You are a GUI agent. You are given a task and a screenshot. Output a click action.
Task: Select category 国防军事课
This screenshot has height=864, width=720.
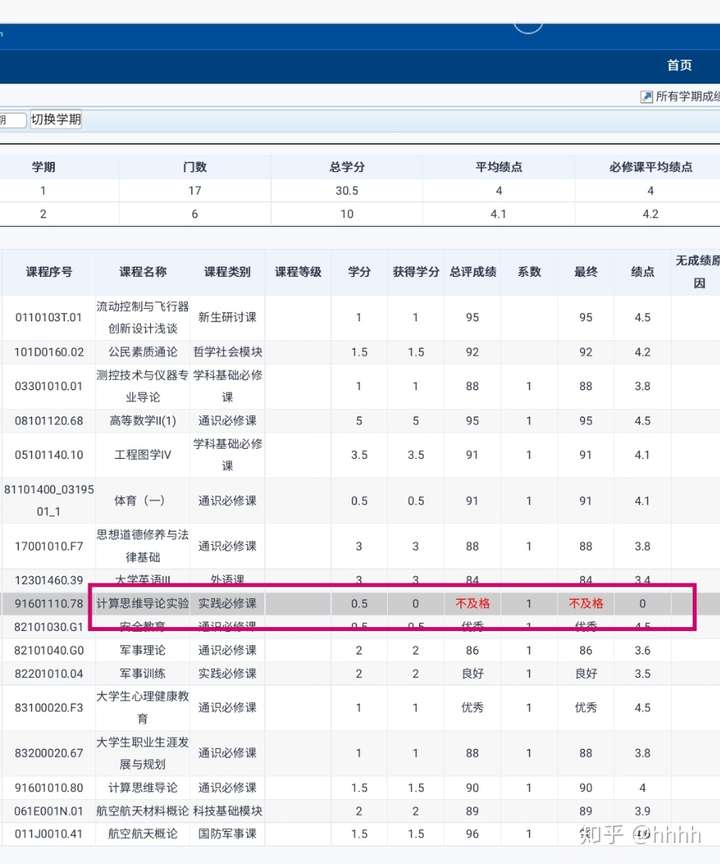point(227,834)
